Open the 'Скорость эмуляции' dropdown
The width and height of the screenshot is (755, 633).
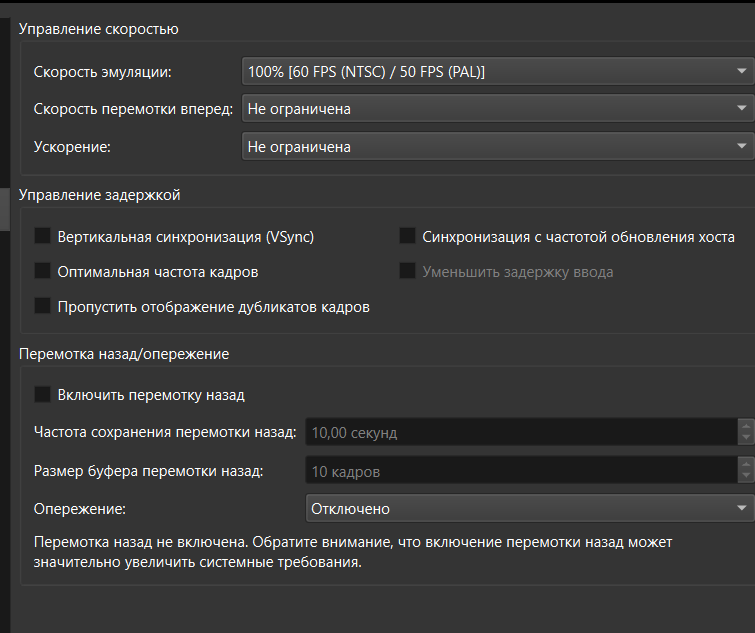(x=496, y=72)
